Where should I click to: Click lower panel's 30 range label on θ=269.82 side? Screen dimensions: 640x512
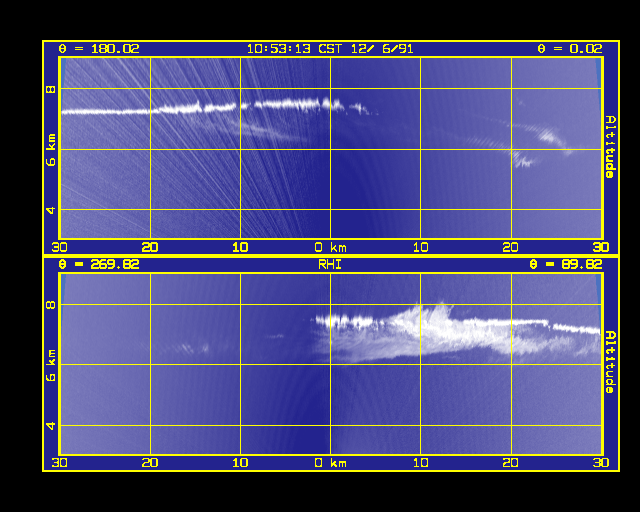(60, 463)
